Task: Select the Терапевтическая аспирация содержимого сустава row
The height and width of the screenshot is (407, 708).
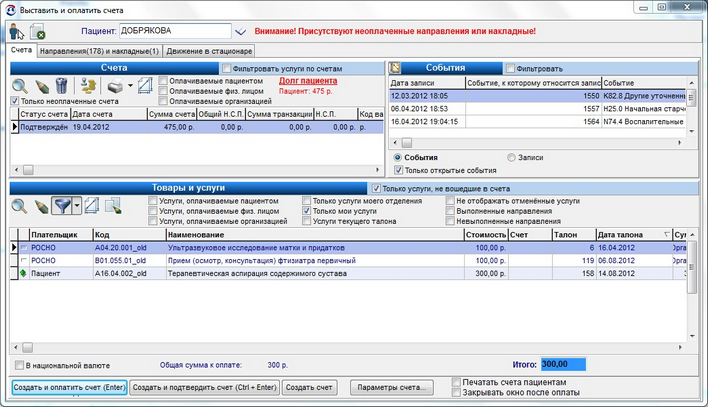Action: (x=348, y=273)
